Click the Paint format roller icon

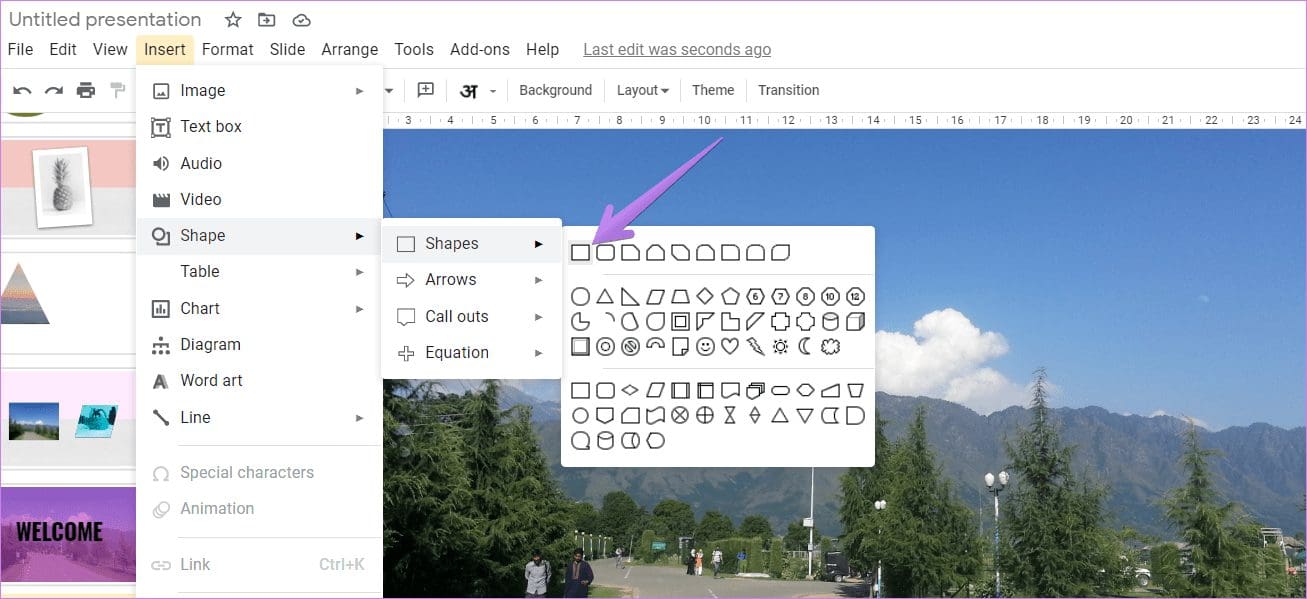[x=118, y=90]
